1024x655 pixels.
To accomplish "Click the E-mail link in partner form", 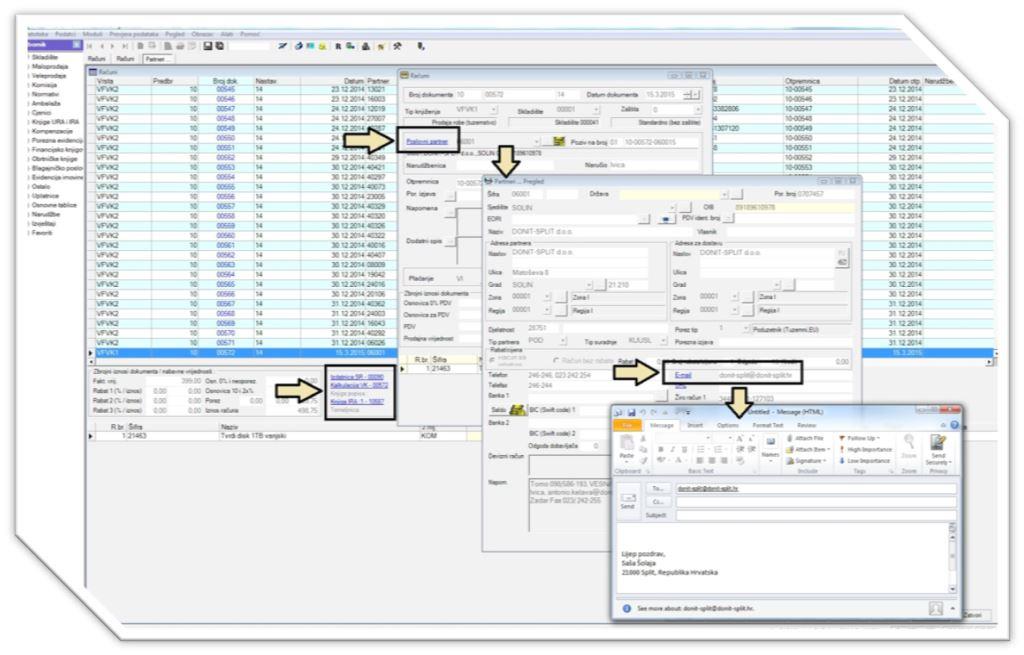I will (683, 376).
